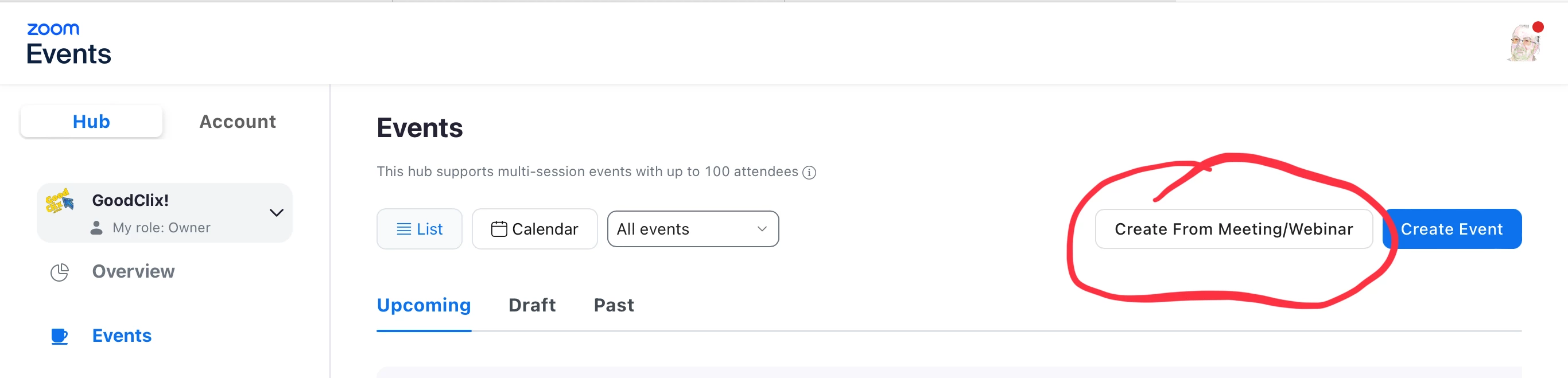Open the All events filter dropdown

[692, 229]
